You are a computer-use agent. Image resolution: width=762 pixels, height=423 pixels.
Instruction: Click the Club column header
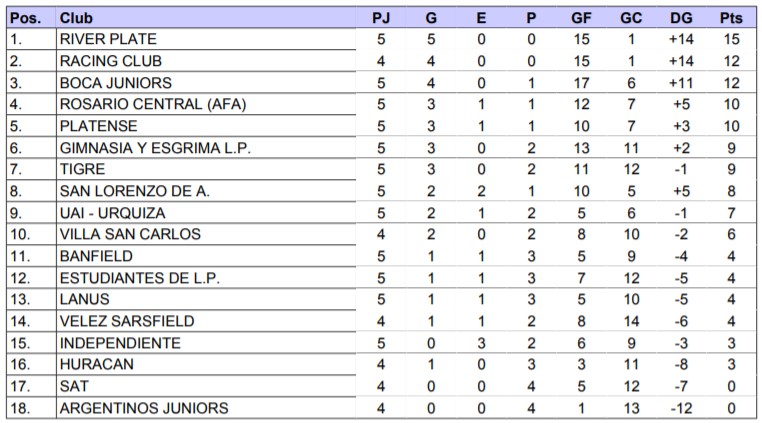71,18
